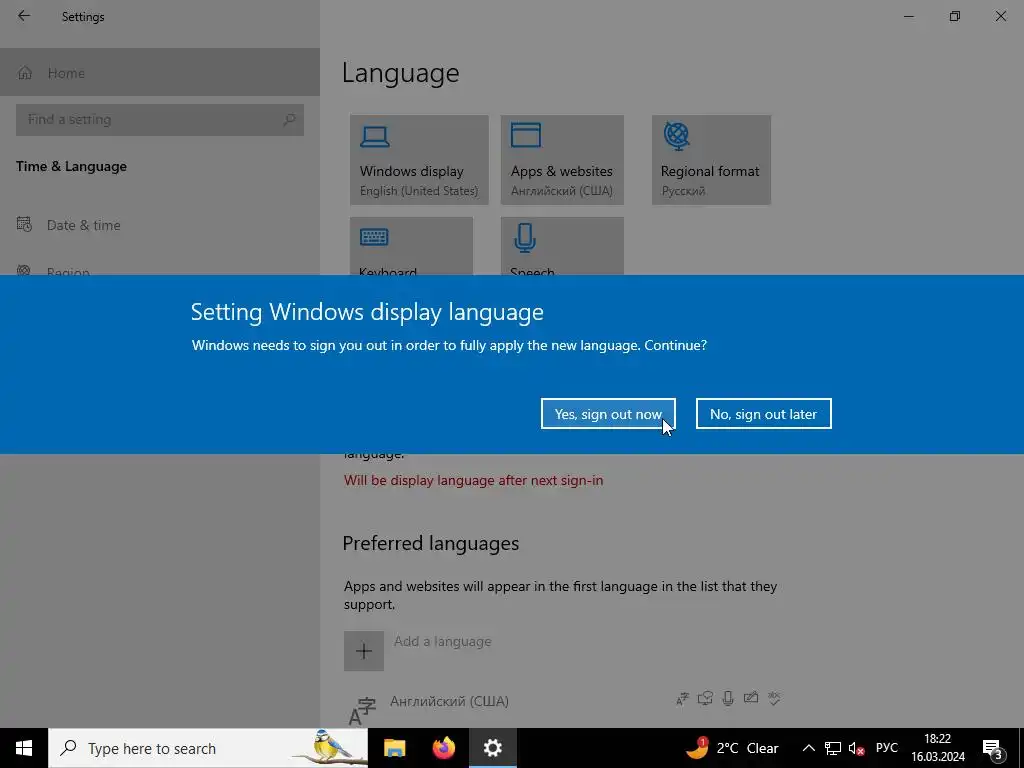Launch Firefox from the taskbar

[443, 748]
